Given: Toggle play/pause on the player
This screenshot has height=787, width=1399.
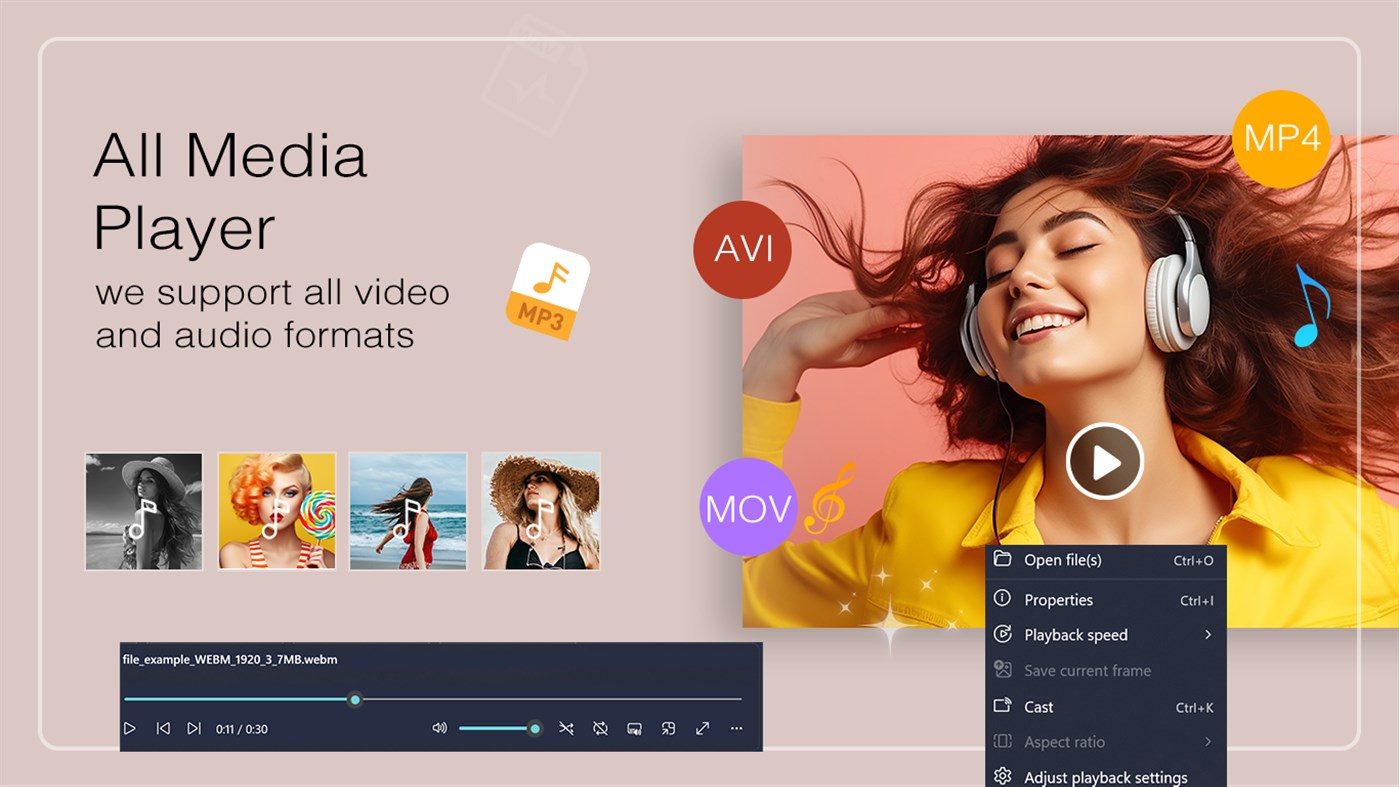Looking at the screenshot, I should pos(129,728).
